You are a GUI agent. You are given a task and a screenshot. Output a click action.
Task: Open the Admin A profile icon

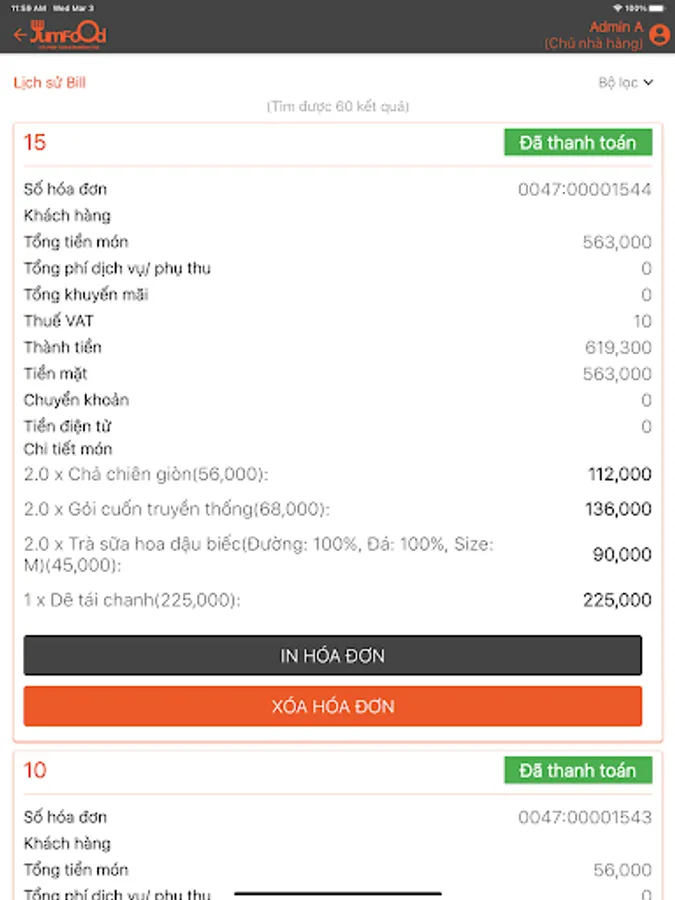click(x=659, y=35)
